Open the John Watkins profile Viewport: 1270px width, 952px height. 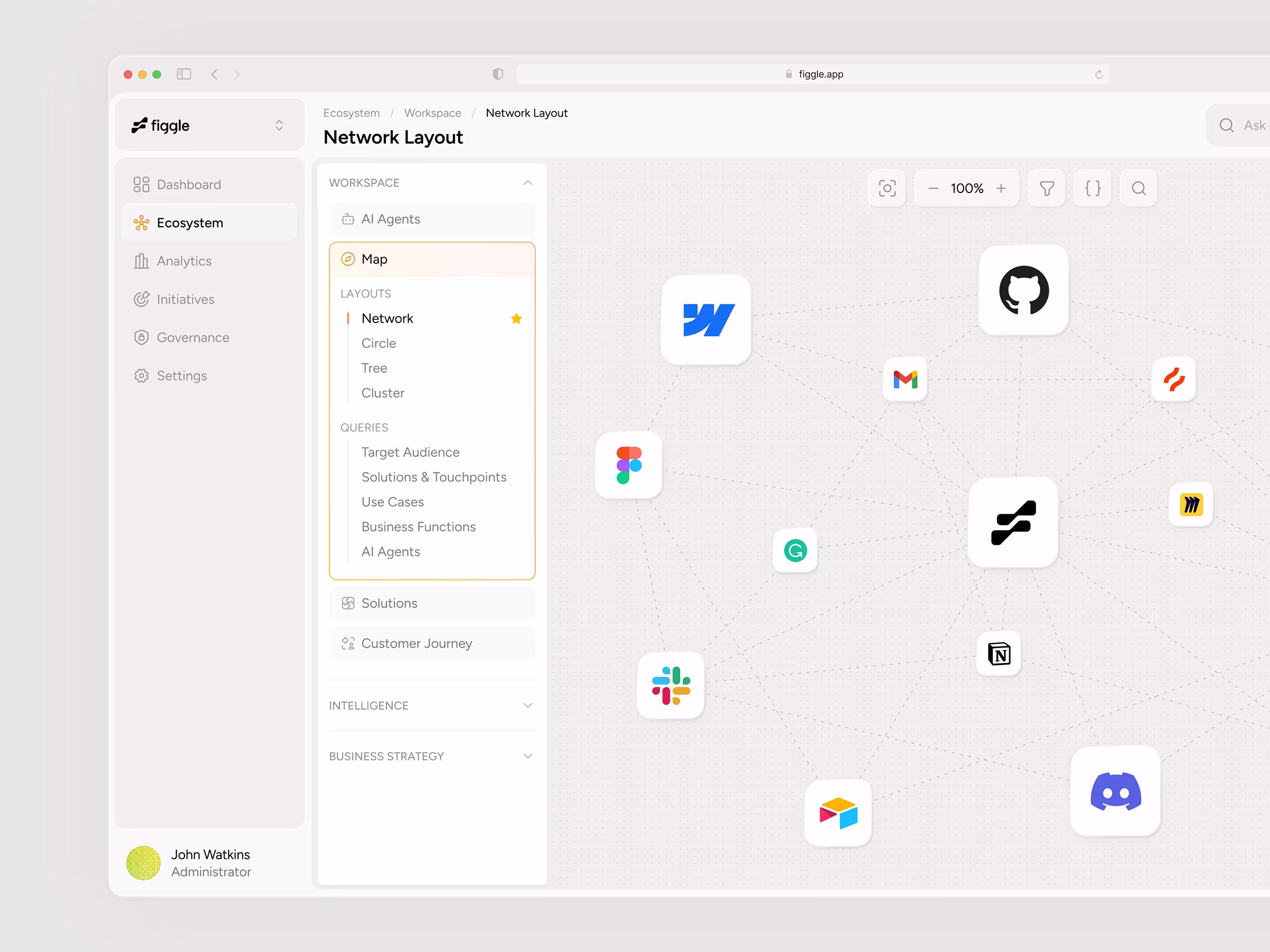189,863
